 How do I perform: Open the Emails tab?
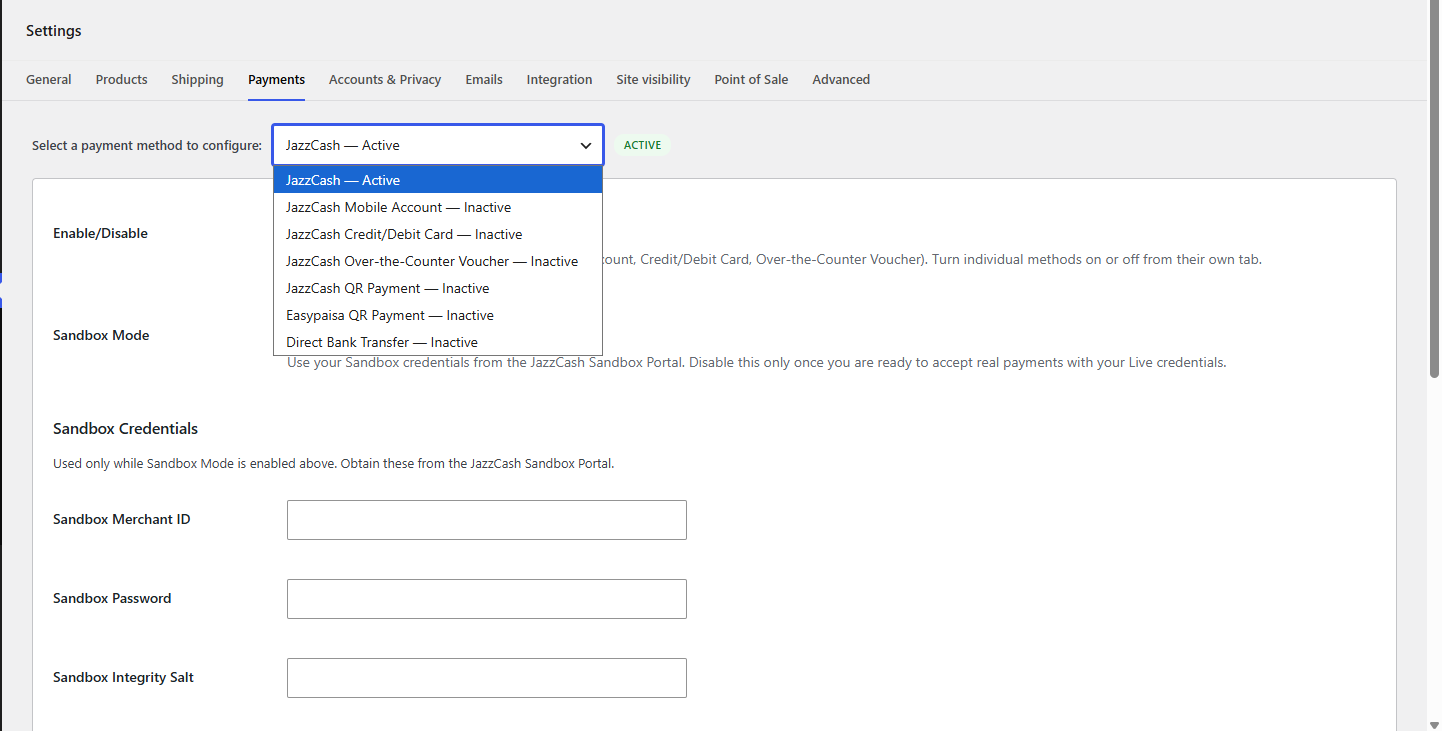(x=484, y=80)
